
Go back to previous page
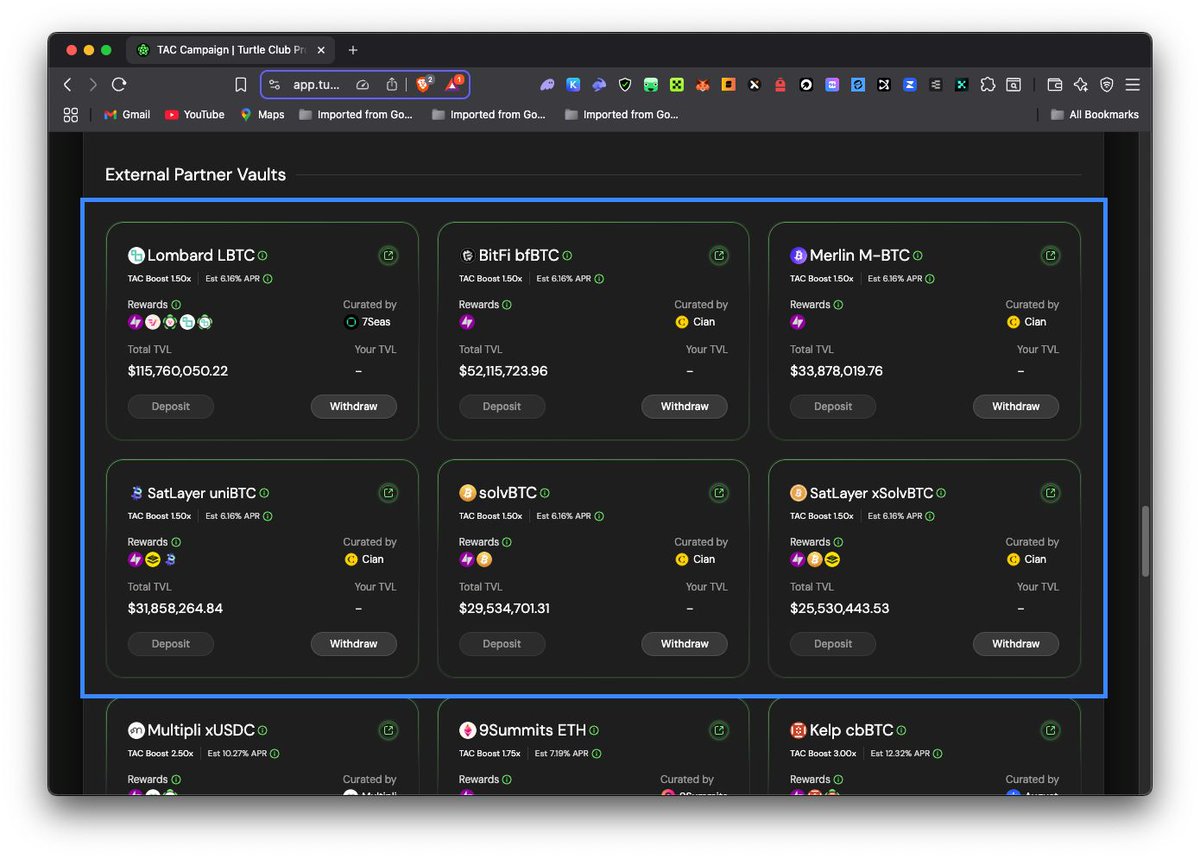point(68,85)
